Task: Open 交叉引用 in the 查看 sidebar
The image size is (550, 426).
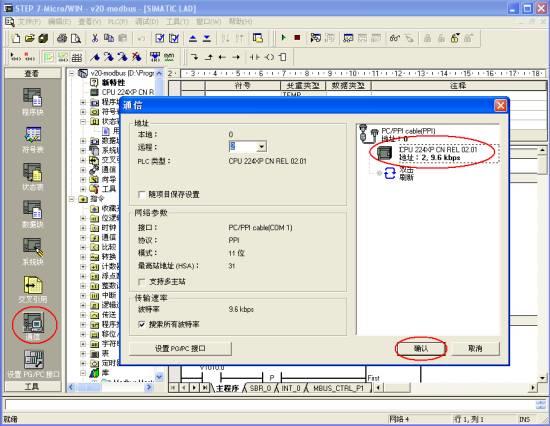Action: coord(33,289)
